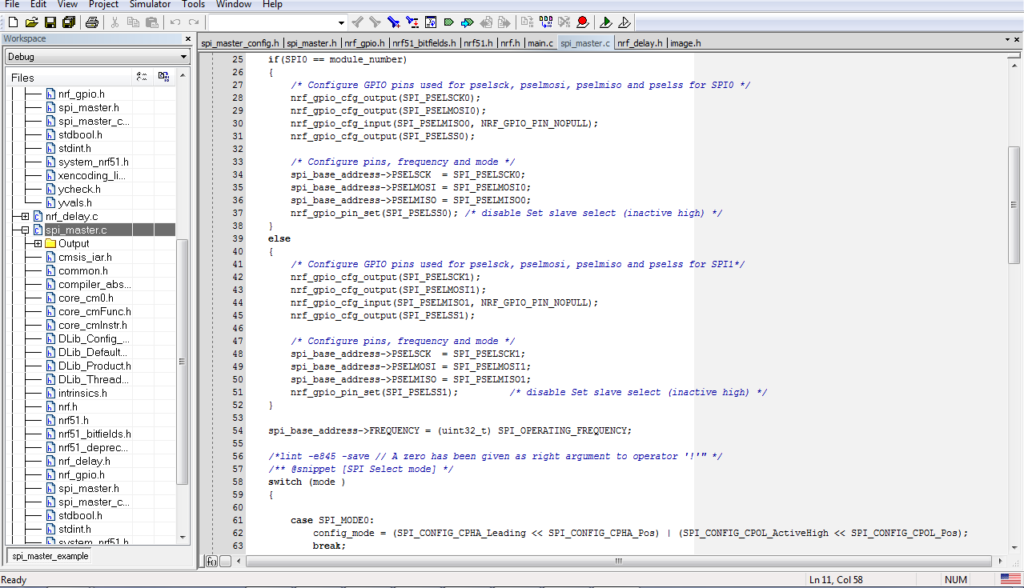Click the New Document toolbar icon
1024x588 pixels.
coord(13,22)
